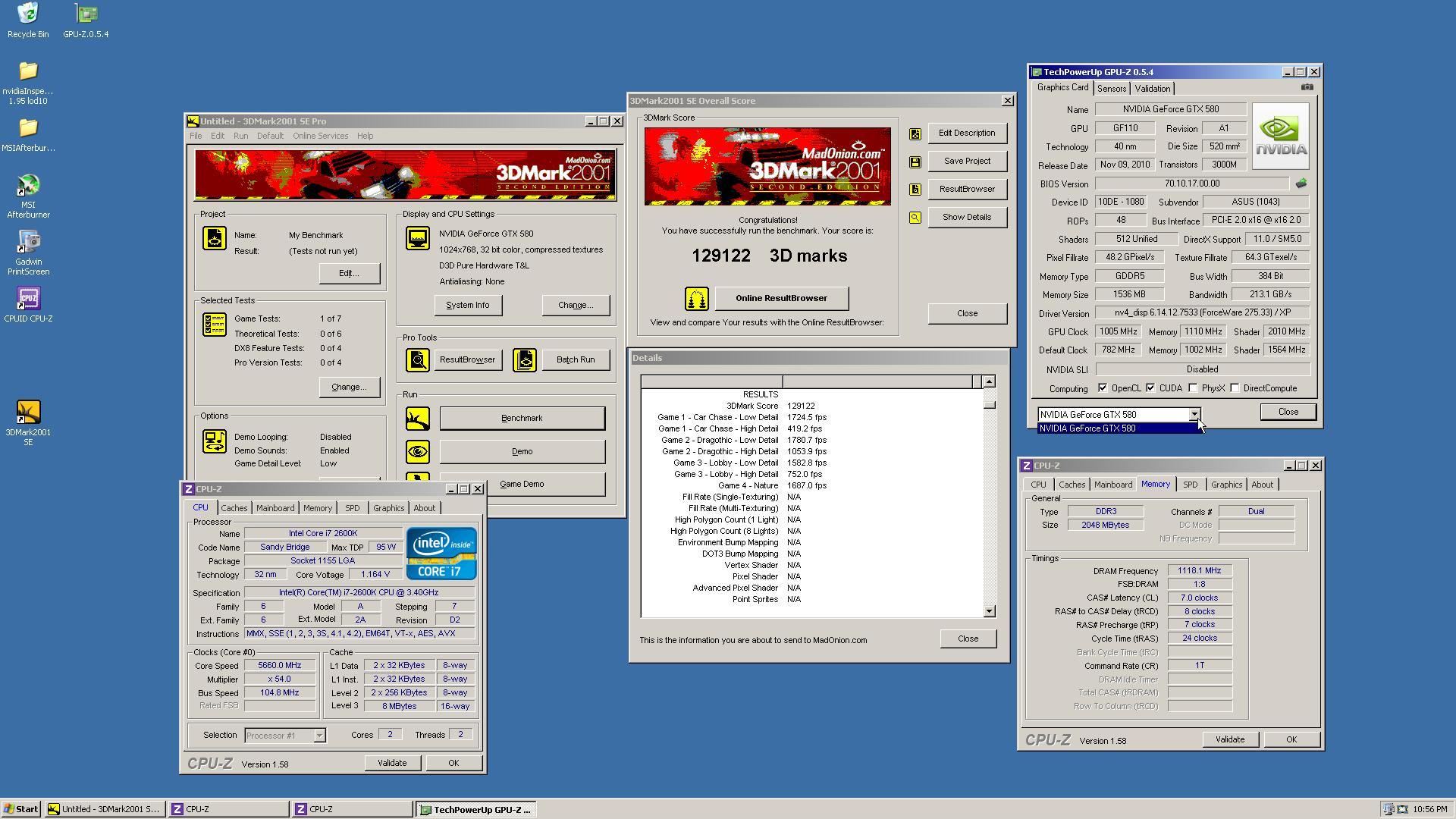Click the scroll-down arrow in Details results list
Image resolution: width=1456 pixels, height=819 pixels.
click(989, 611)
